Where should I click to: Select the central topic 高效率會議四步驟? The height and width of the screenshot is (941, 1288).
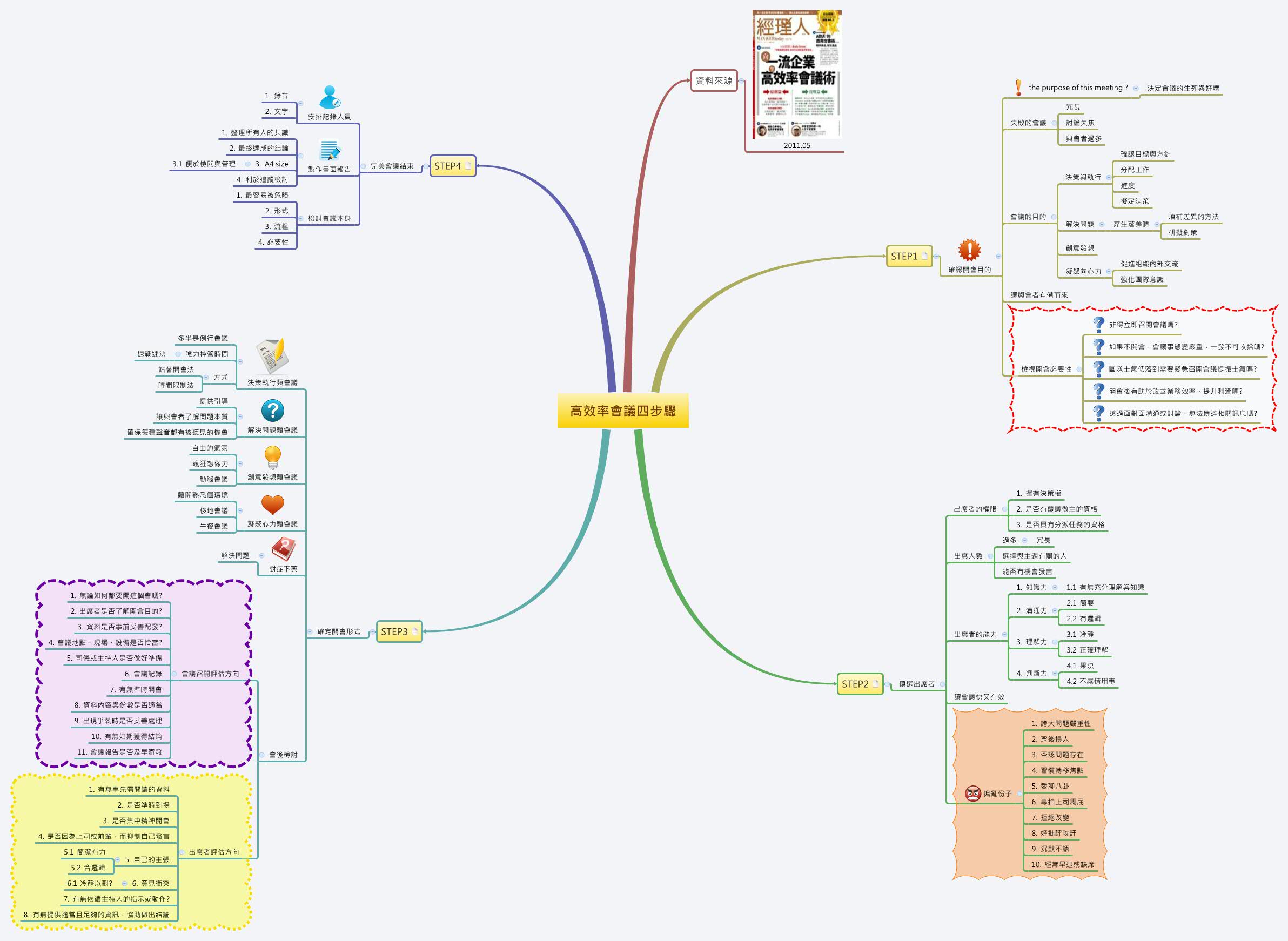click(622, 411)
